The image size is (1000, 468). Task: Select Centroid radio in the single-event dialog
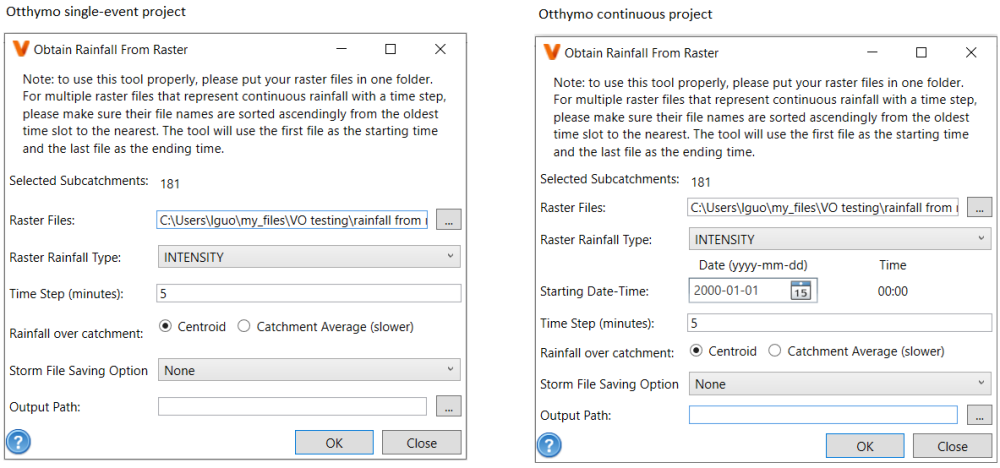165,327
